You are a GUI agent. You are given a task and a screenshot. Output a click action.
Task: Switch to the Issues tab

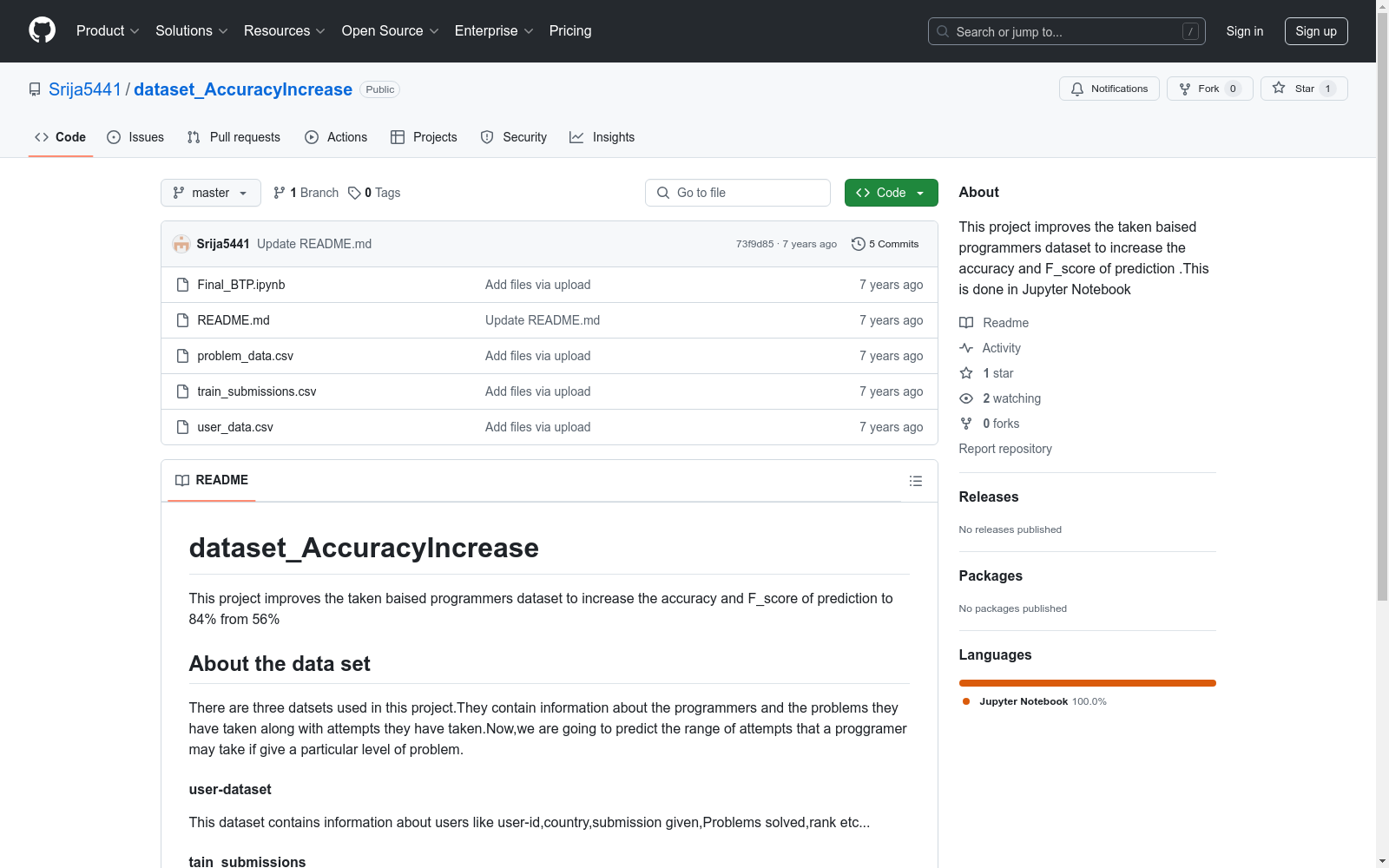135,137
